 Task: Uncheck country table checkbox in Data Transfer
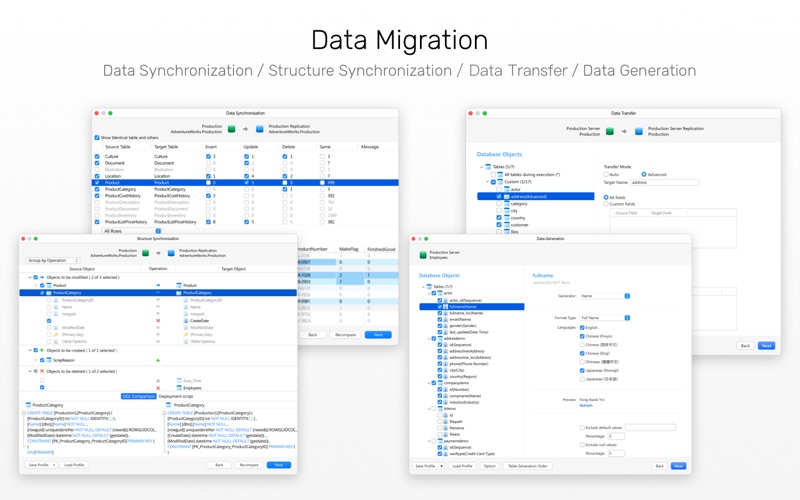coord(499,218)
